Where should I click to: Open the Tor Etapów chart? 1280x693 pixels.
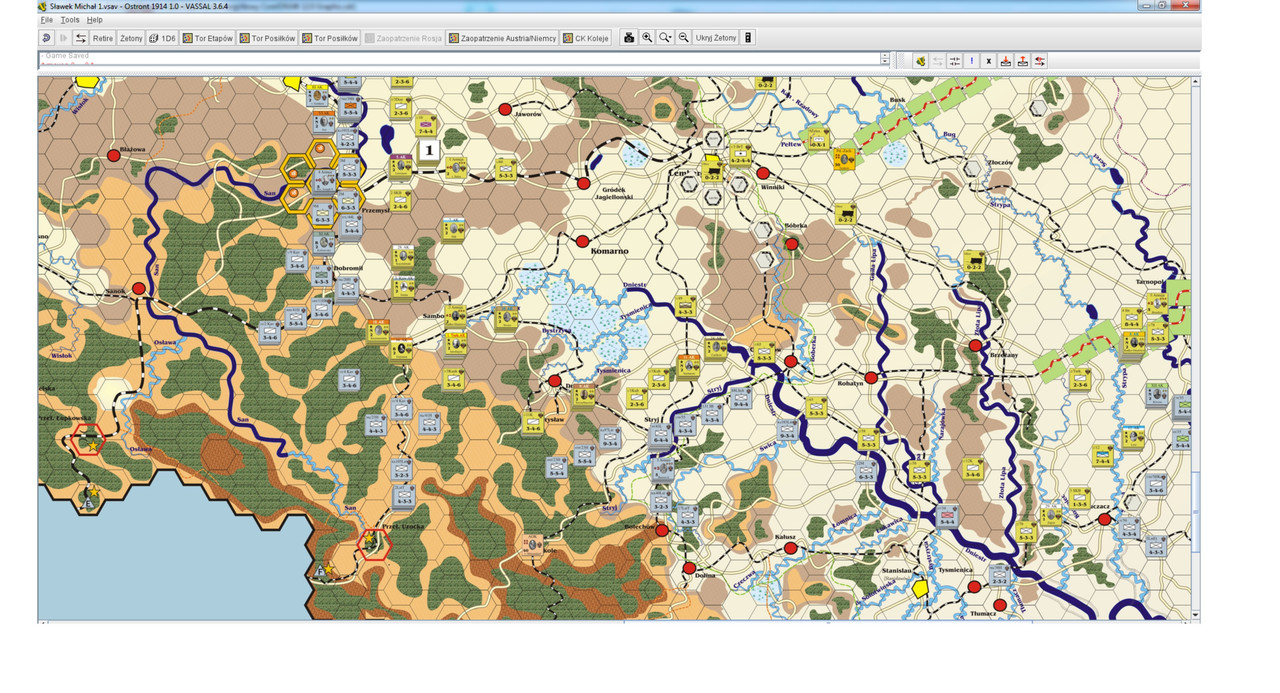[x=208, y=38]
